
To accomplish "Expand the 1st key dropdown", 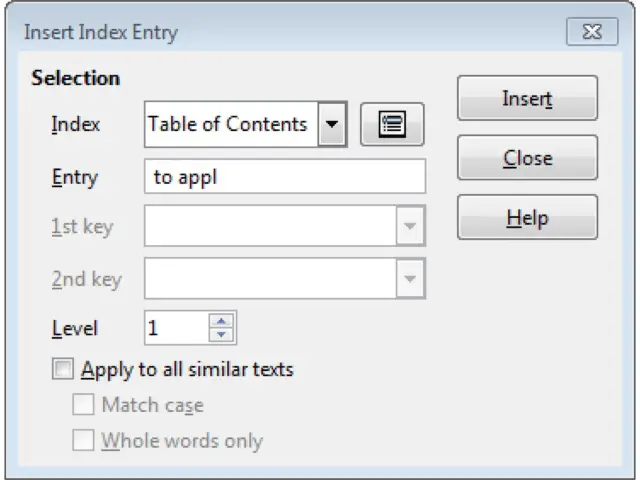I will pyautogui.click(x=408, y=227).
